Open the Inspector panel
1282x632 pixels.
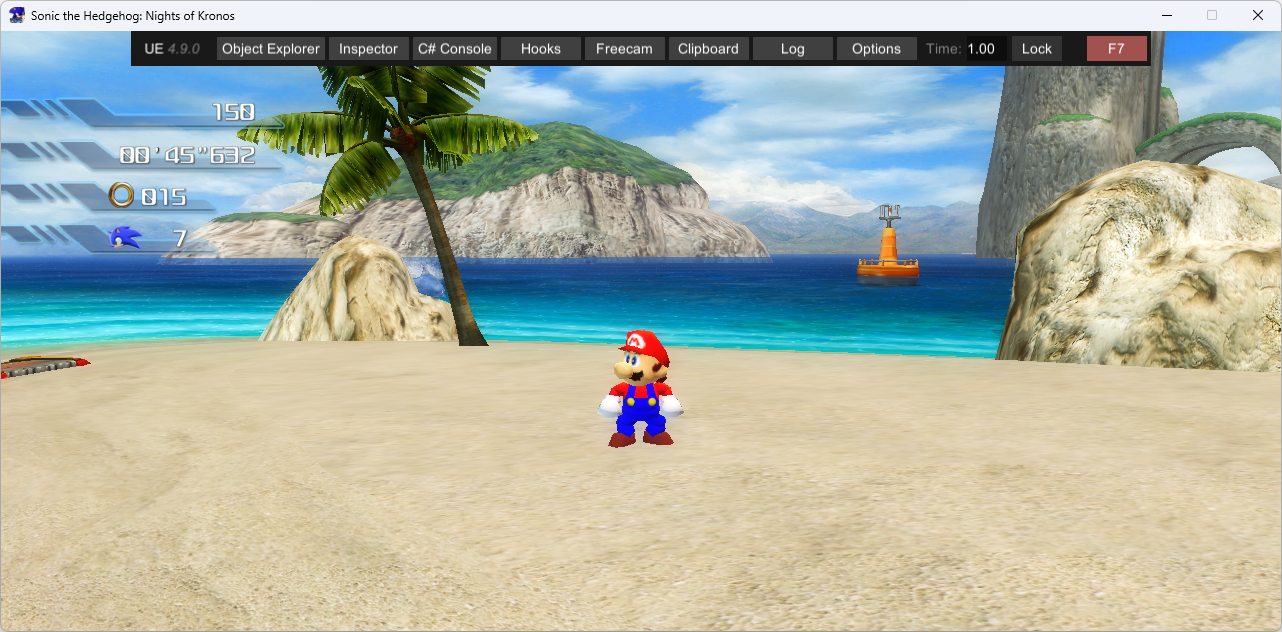click(368, 48)
